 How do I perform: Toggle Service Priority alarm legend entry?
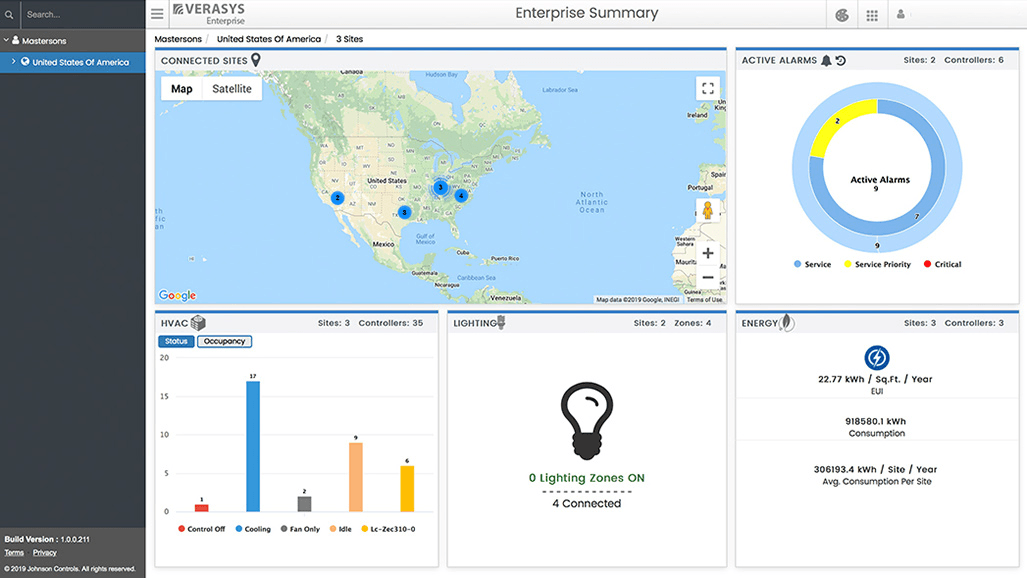[x=878, y=264]
